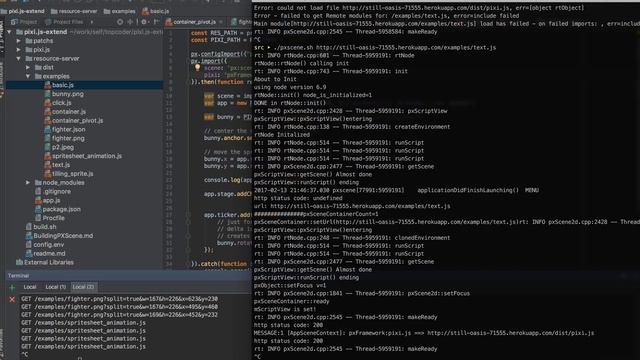The image size is (640, 360).
Task: Click the console.log line in editor
Action: 228,180
